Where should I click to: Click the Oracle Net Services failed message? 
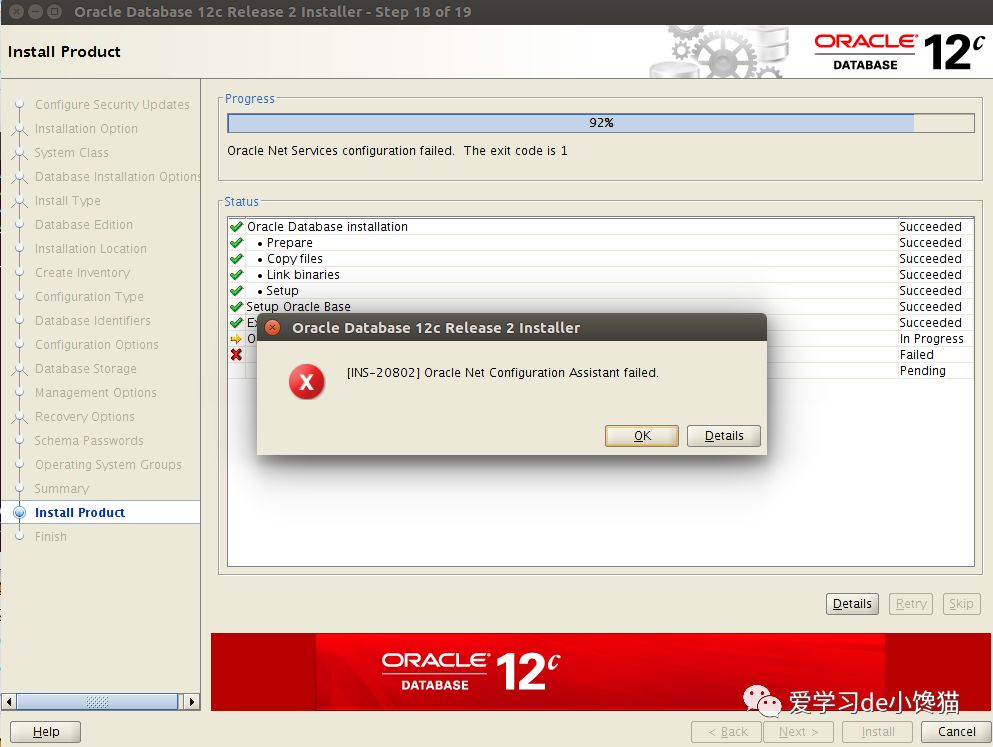coord(397,151)
